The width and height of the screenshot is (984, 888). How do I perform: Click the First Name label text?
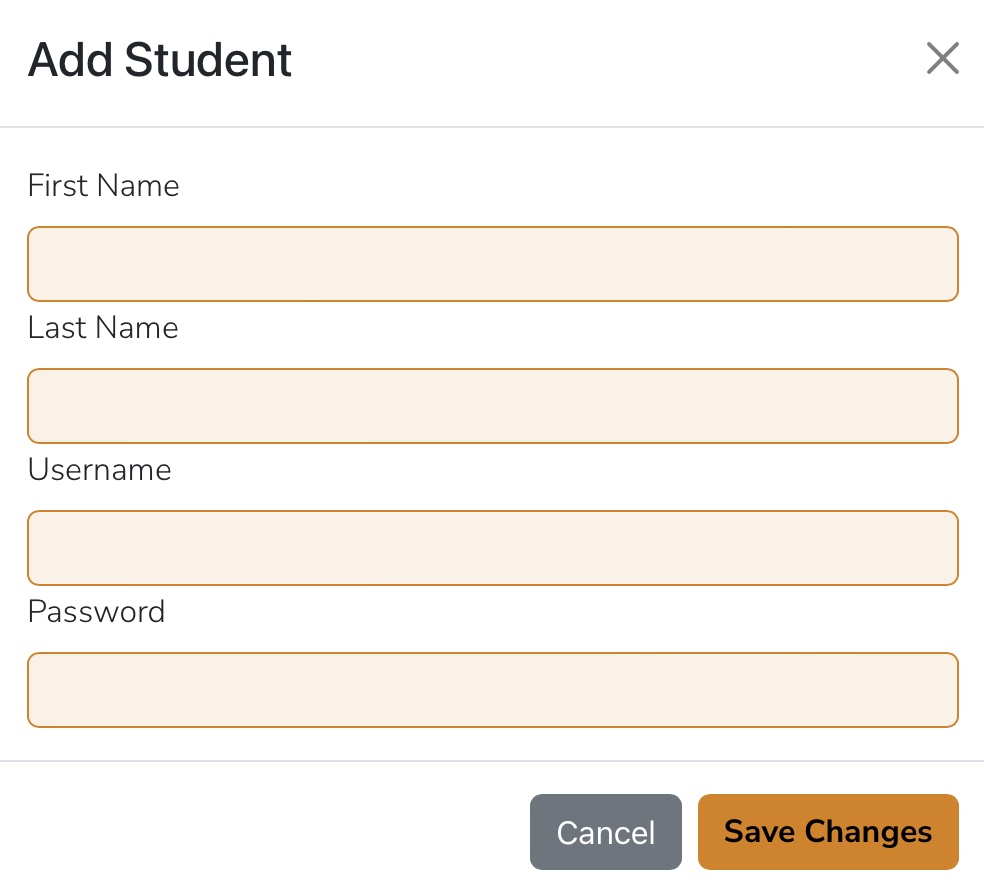104,186
